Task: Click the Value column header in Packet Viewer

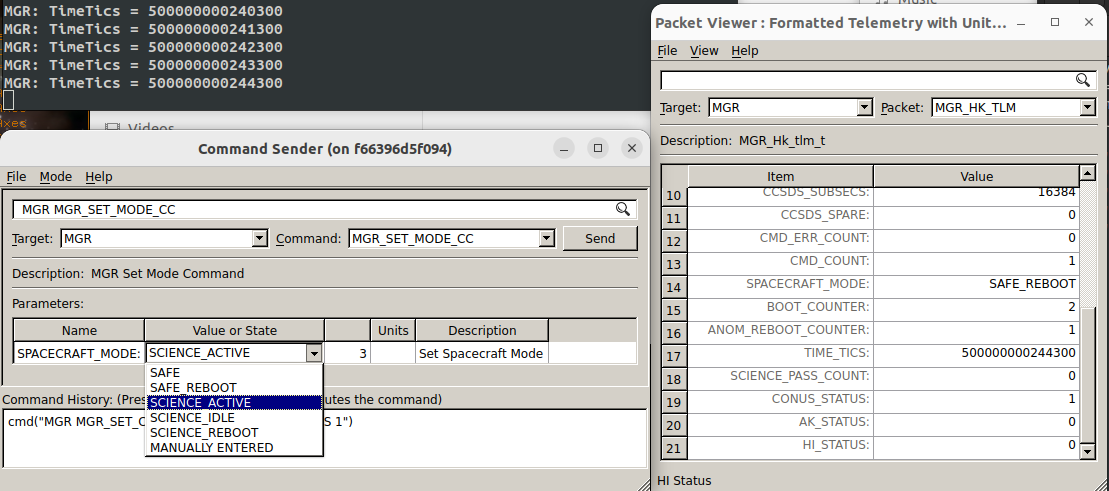Action: 976,176
